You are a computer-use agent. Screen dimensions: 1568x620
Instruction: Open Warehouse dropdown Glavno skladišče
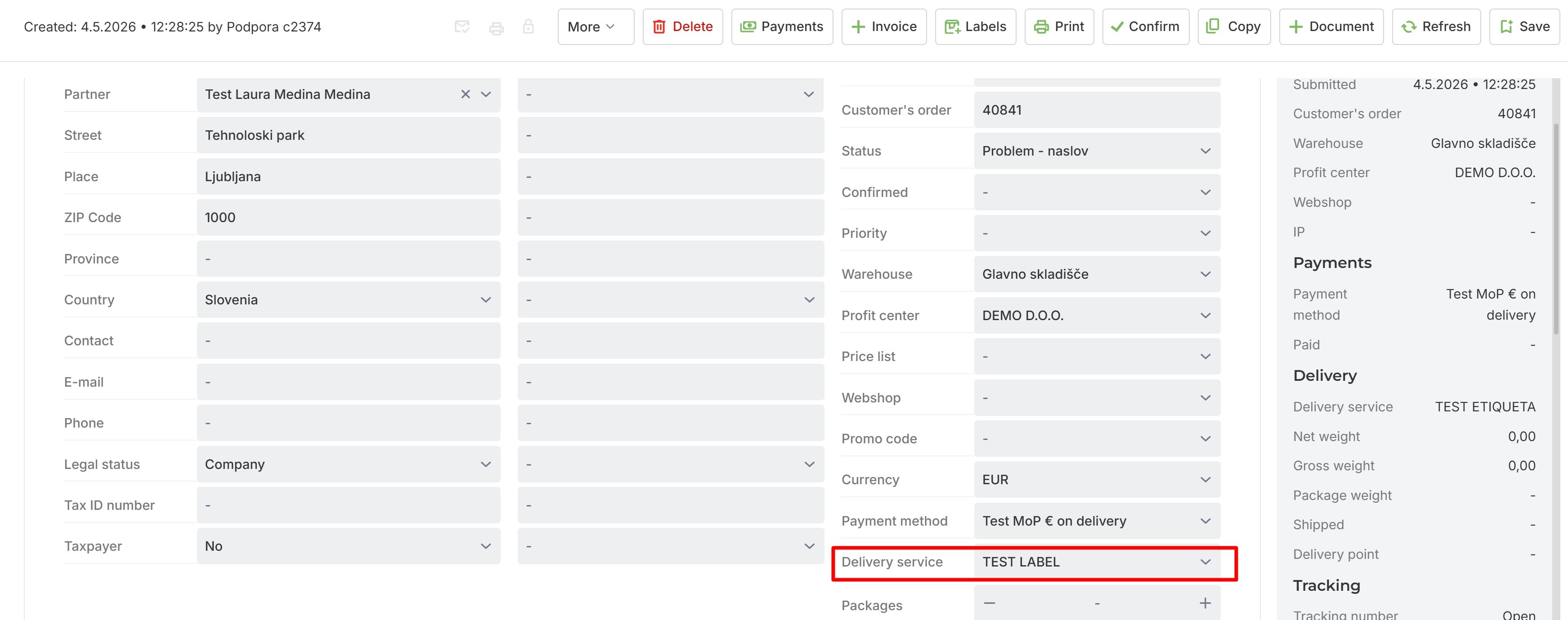click(1097, 274)
